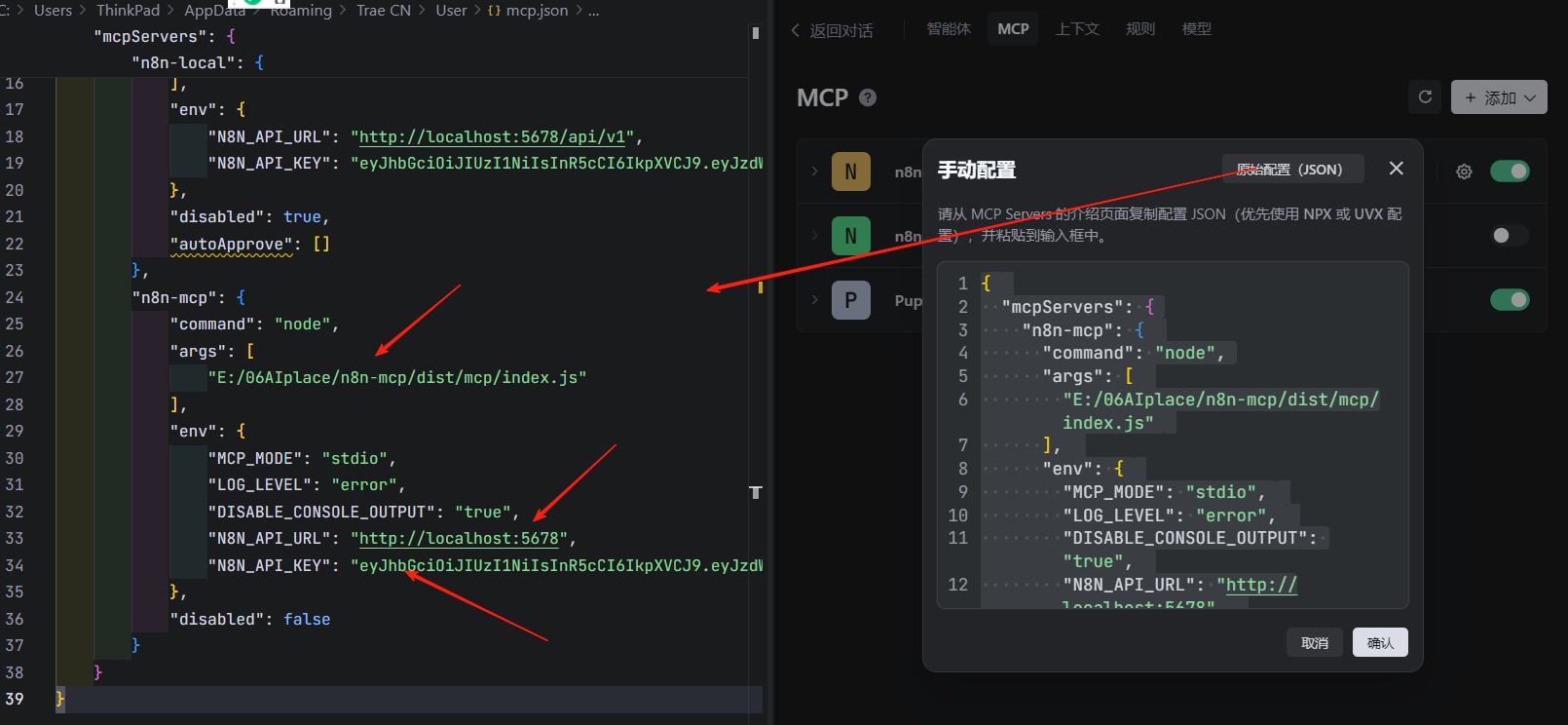The width and height of the screenshot is (1568, 725).
Task: Click the green N server avatar
Action: click(850, 236)
